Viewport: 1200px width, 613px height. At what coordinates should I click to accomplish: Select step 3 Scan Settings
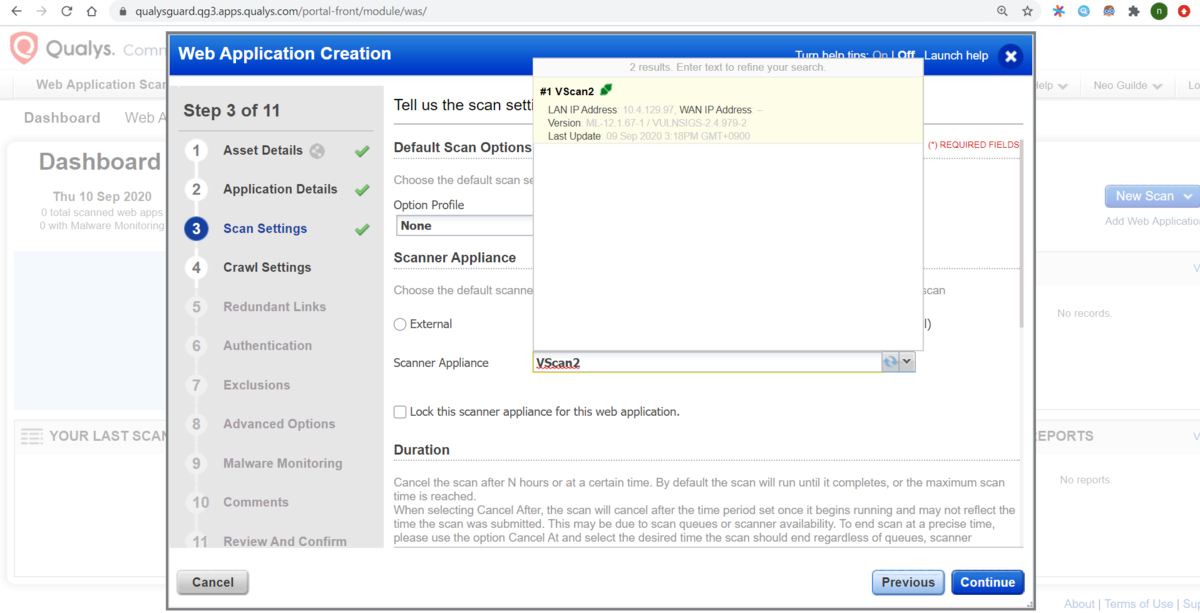265,228
